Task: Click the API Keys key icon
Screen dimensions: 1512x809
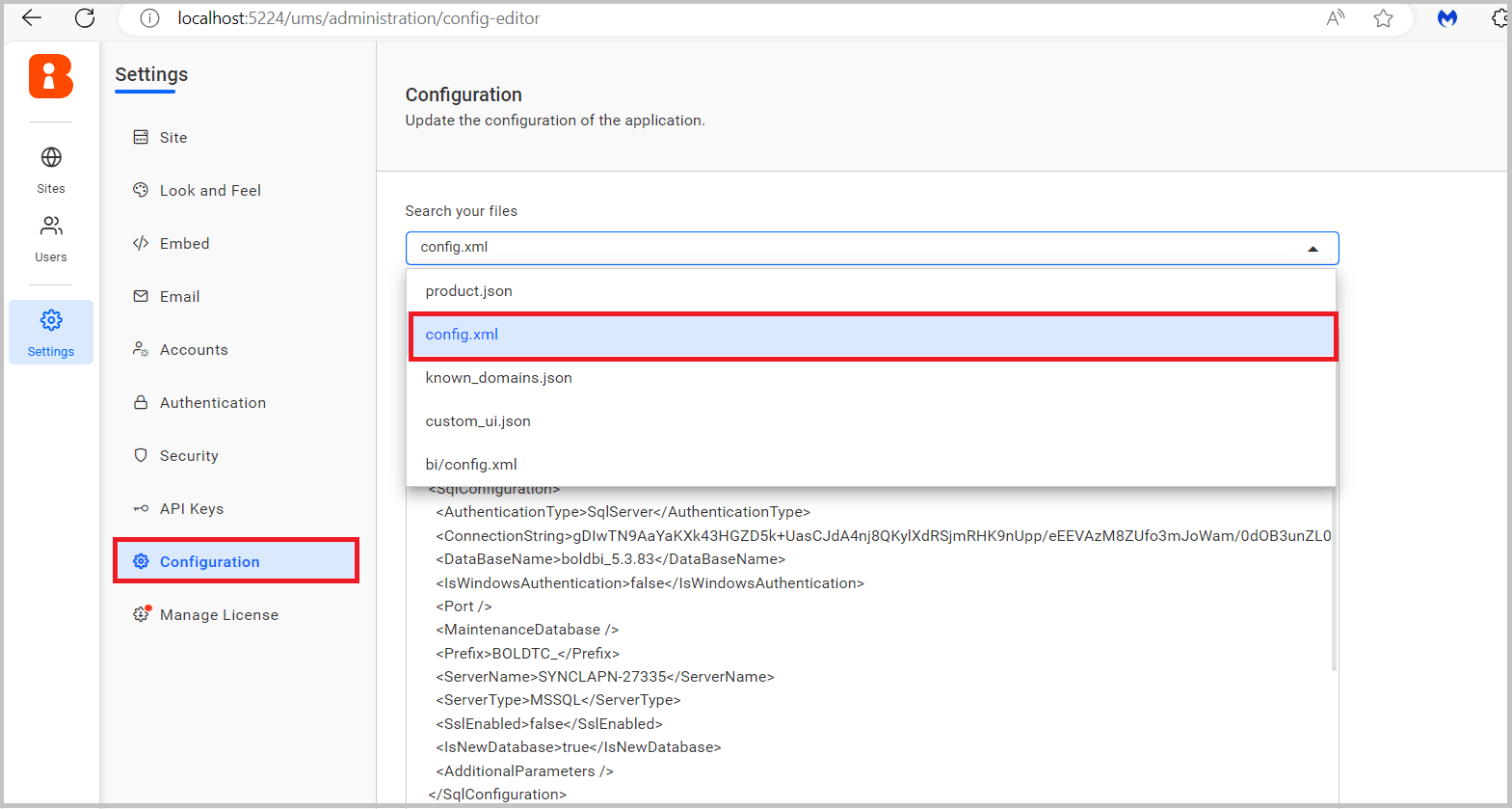Action: coord(141,508)
